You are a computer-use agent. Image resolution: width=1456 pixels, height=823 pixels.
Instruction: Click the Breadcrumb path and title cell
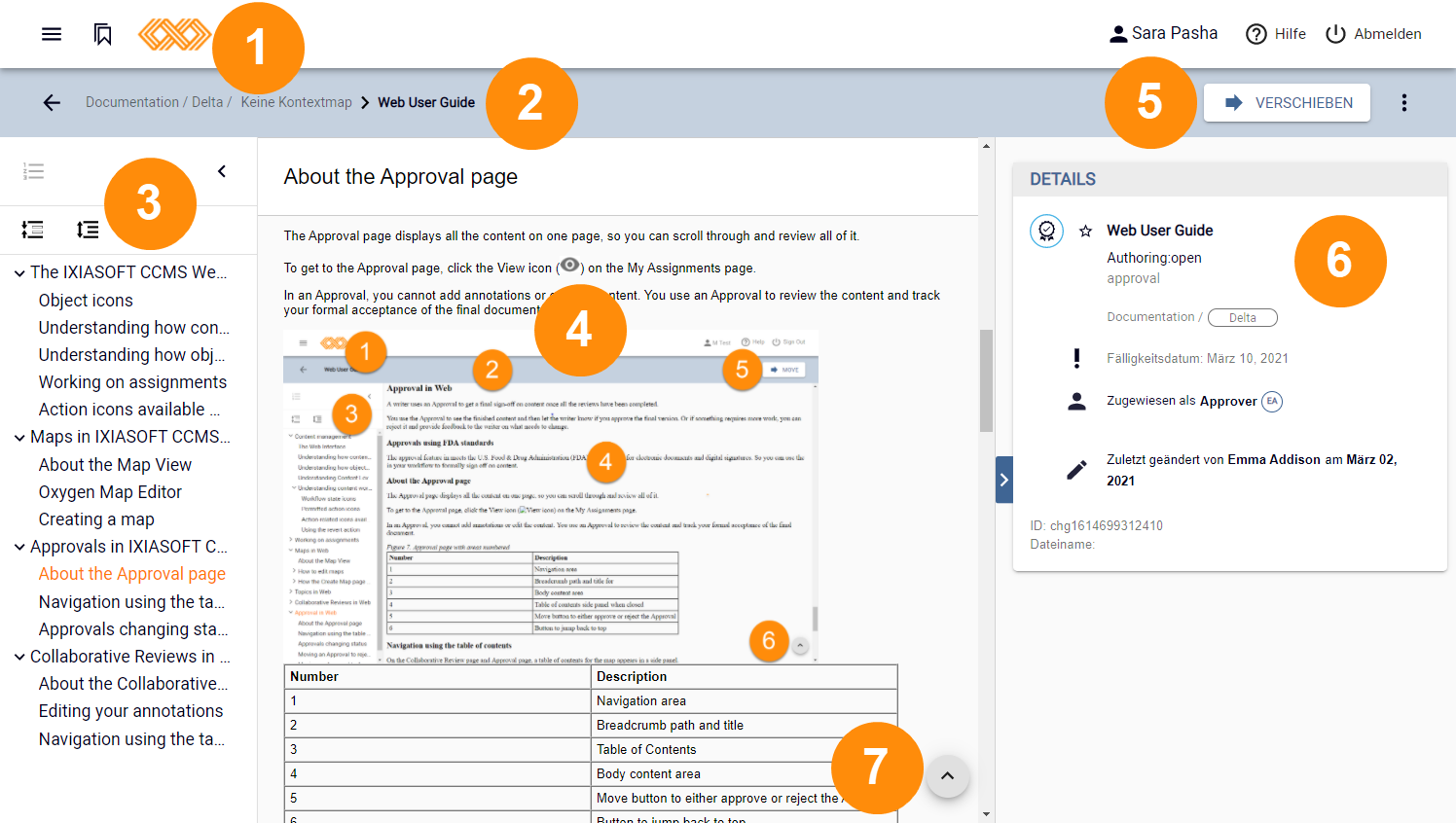(744, 725)
